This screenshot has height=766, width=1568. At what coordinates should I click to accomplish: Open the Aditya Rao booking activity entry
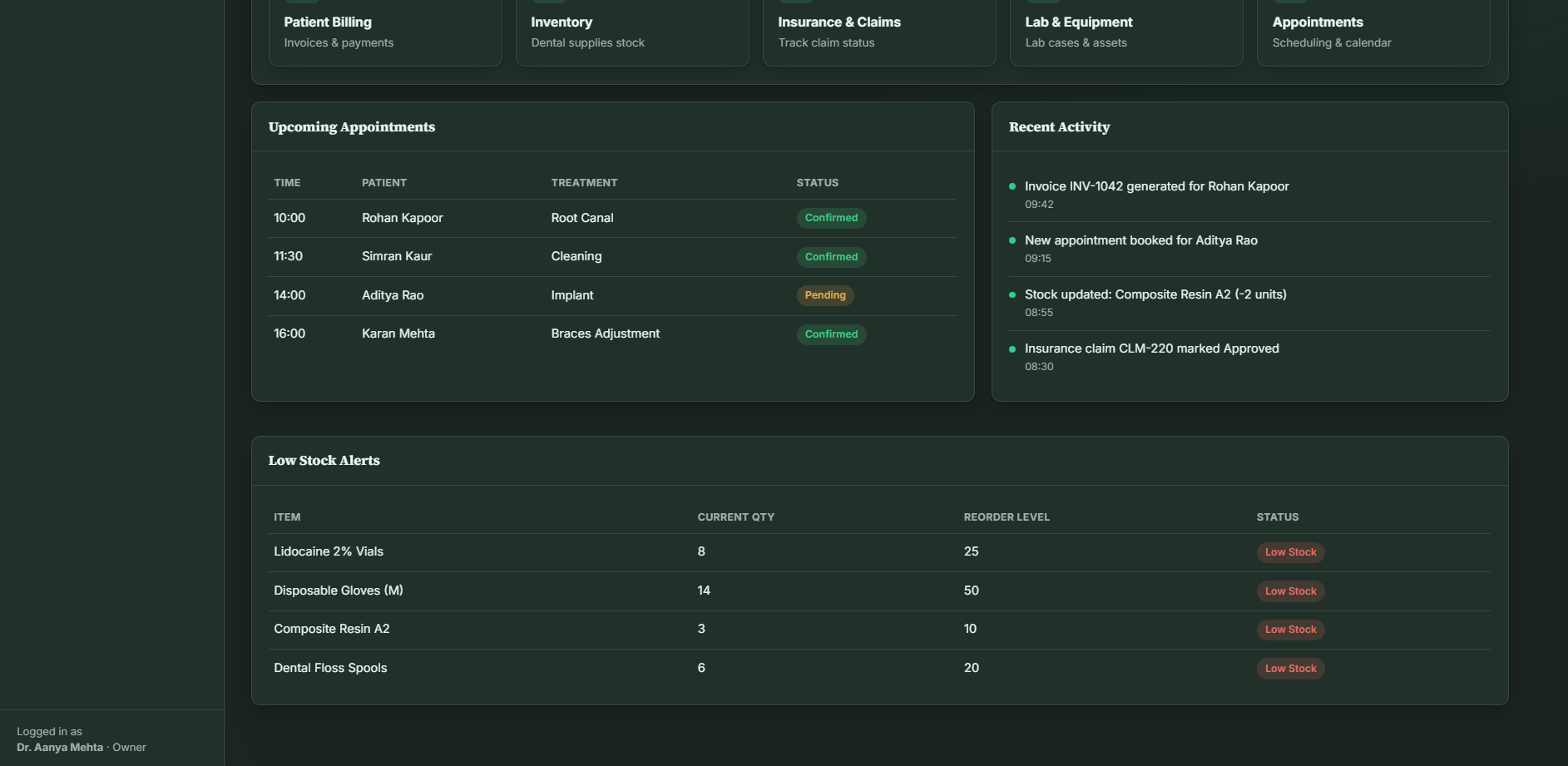pyautogui.click(x=1249, y=249)
